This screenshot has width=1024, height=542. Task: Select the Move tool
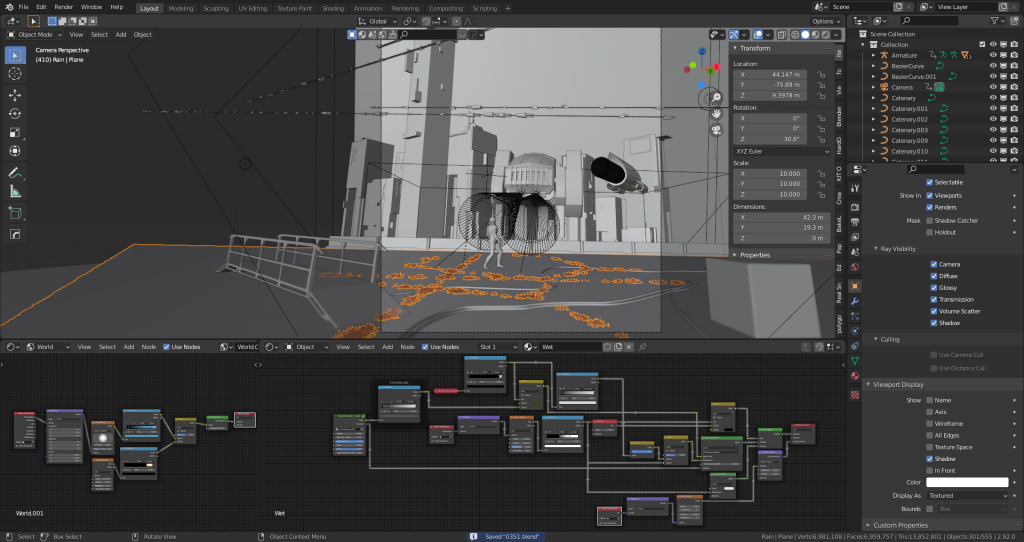15,95
